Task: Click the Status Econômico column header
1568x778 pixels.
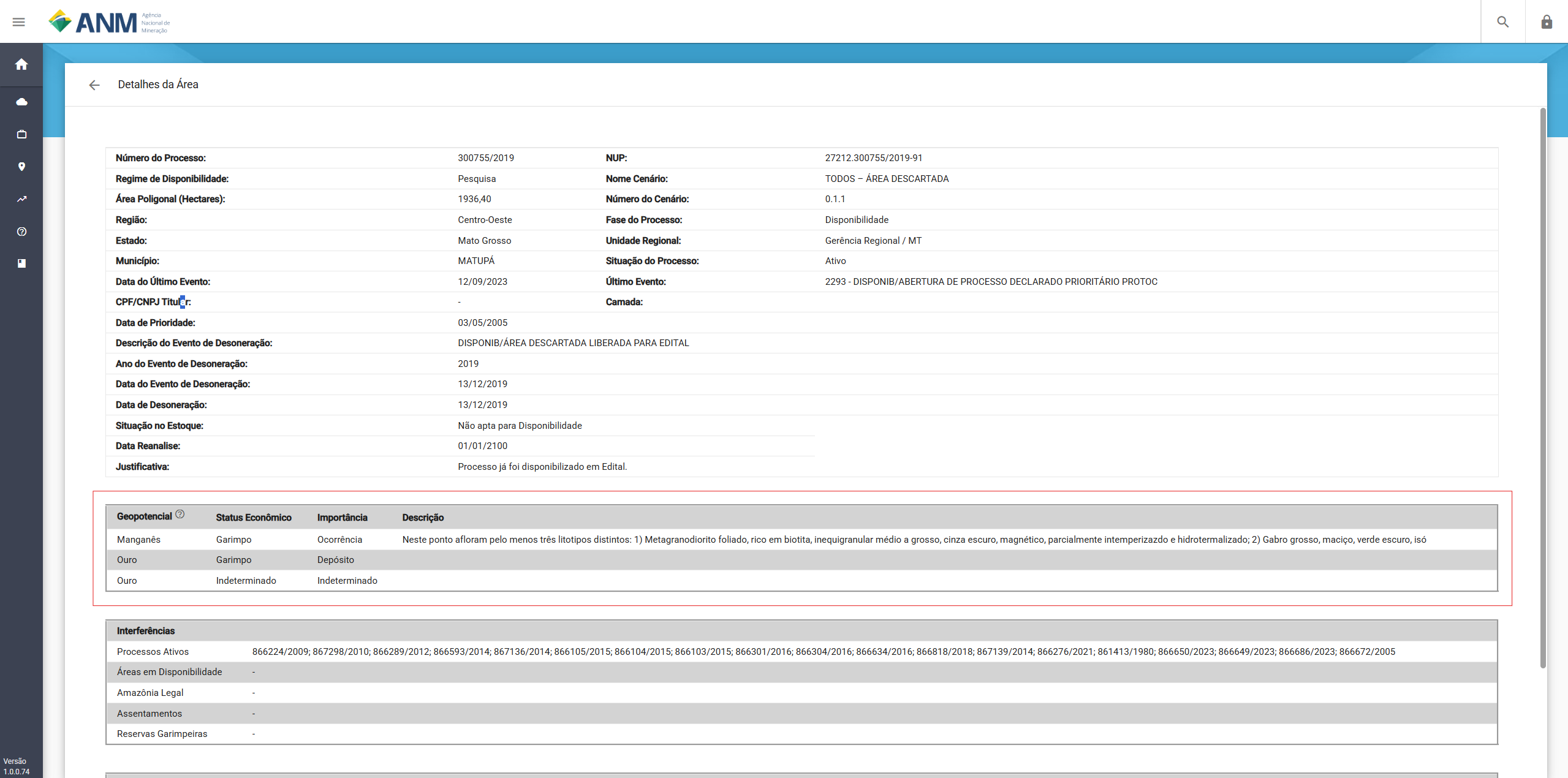Action: click(x=254, y=518)
